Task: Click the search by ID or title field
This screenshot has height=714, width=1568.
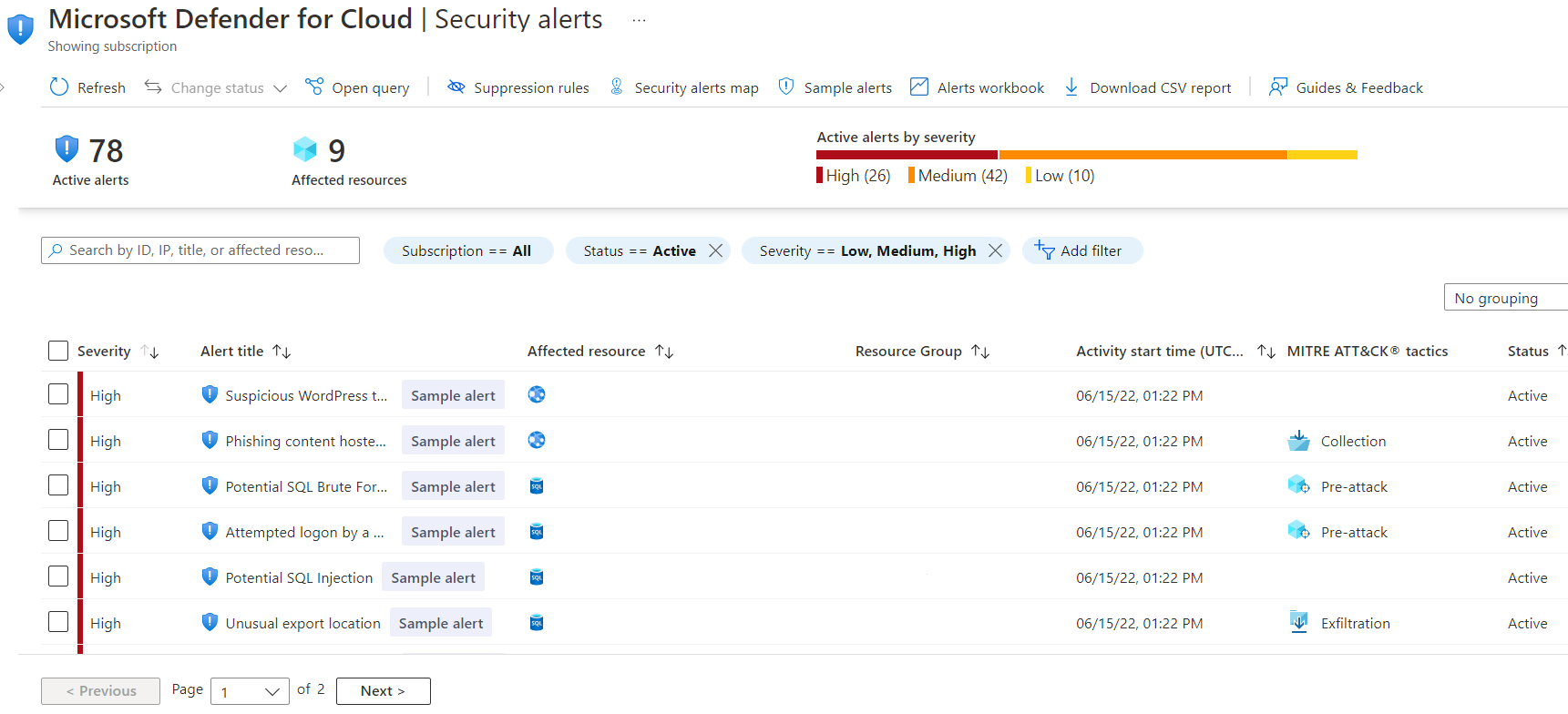Action: [x=200, y=250]
